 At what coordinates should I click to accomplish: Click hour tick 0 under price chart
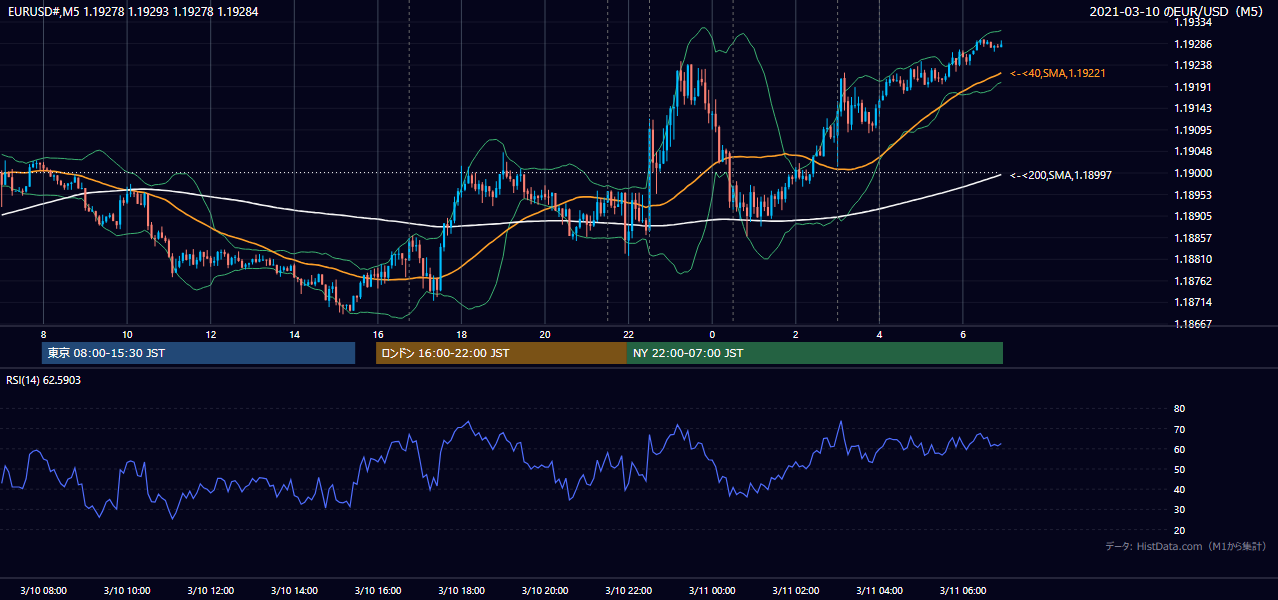coord(712,334)
